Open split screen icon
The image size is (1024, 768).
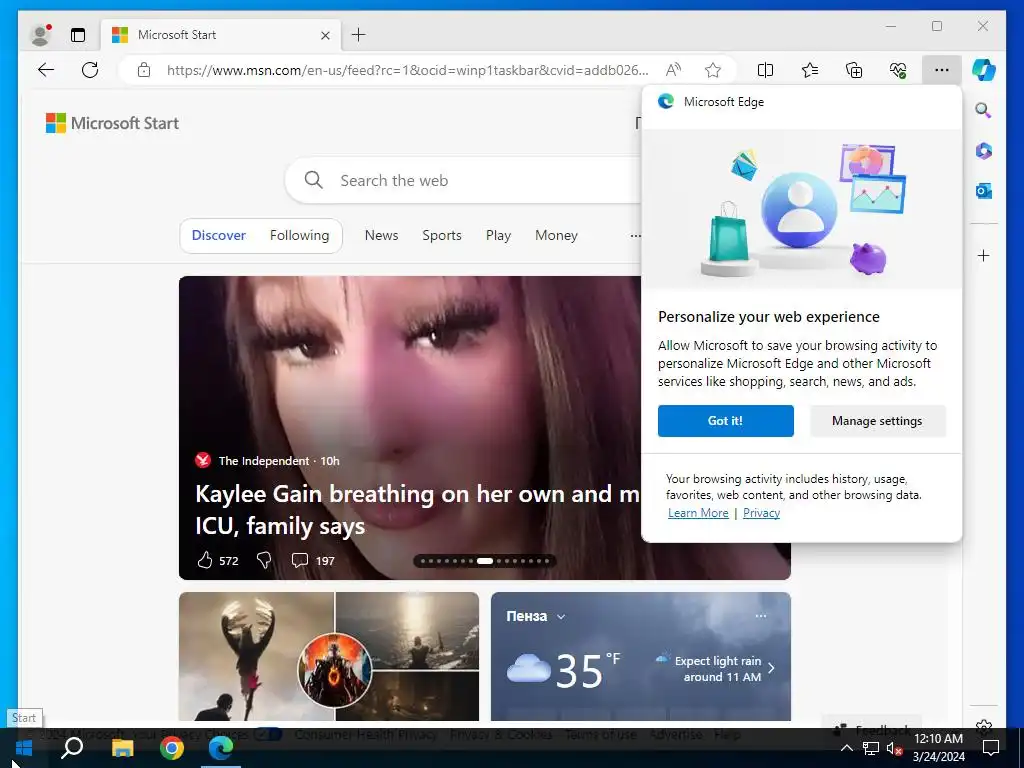pyautogui.click(x=765, y=70)
